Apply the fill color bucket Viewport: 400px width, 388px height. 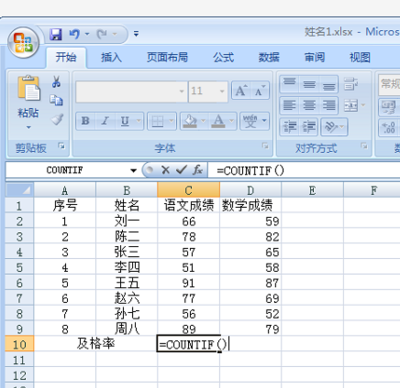(x=190, y=121)
